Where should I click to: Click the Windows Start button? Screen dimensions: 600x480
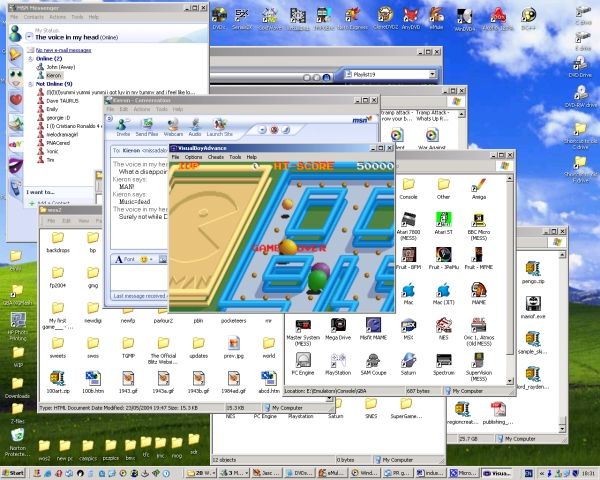click(14, 472)
